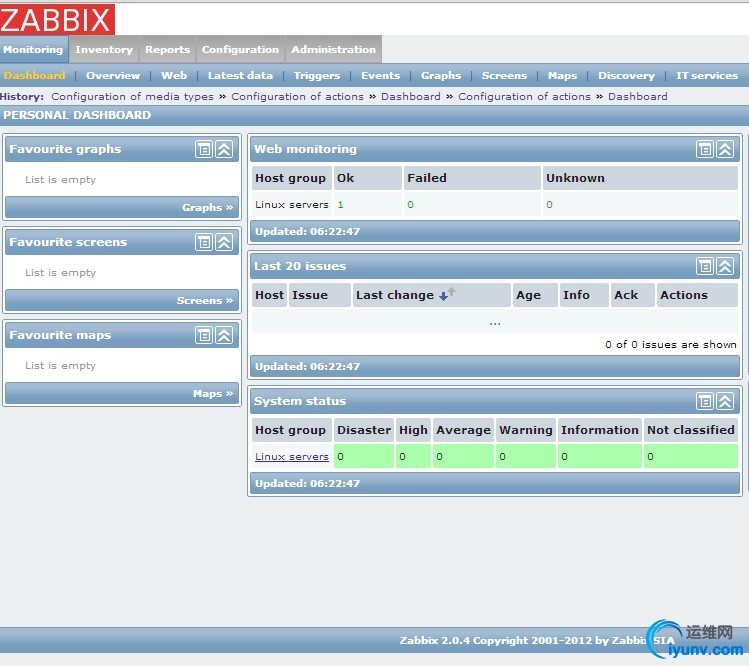Image resolution: width=749 pixels, height=666 pixels.
Task: Open the Reports main tab
Action: click(x=168, y=49)
